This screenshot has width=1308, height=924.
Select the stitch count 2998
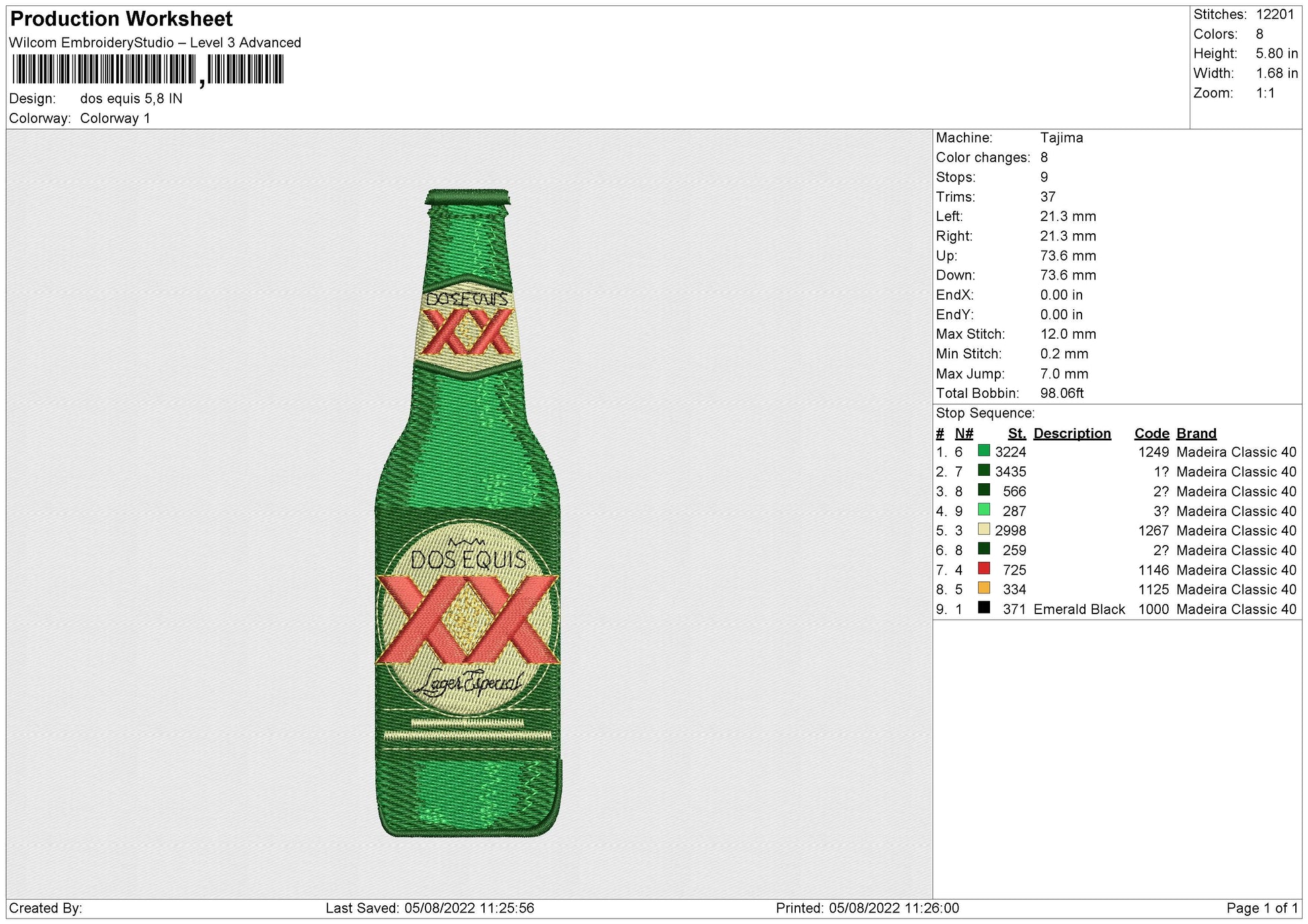click(x=1011, y=531)
